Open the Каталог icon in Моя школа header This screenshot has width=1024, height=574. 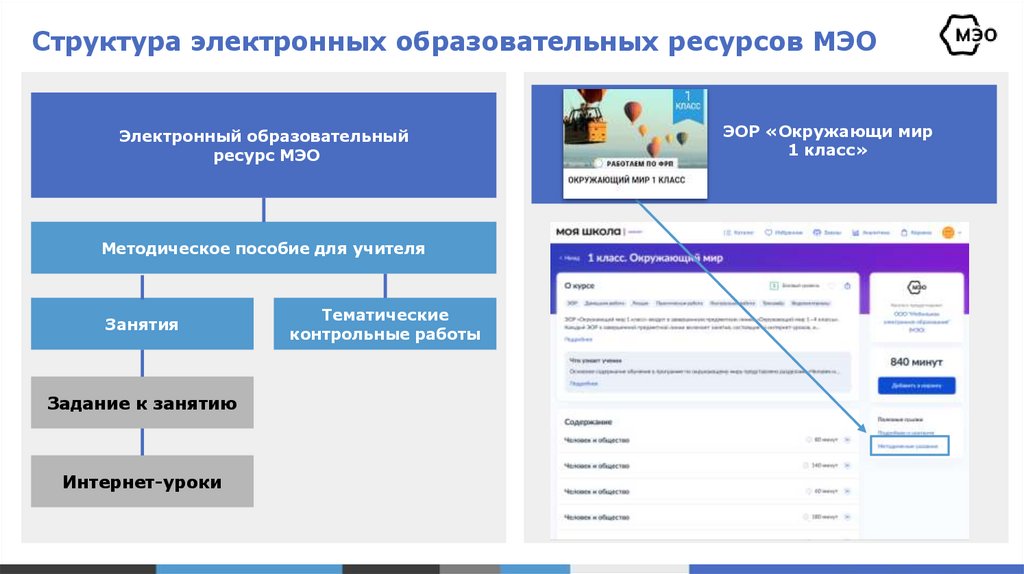(x=727, y=232)
